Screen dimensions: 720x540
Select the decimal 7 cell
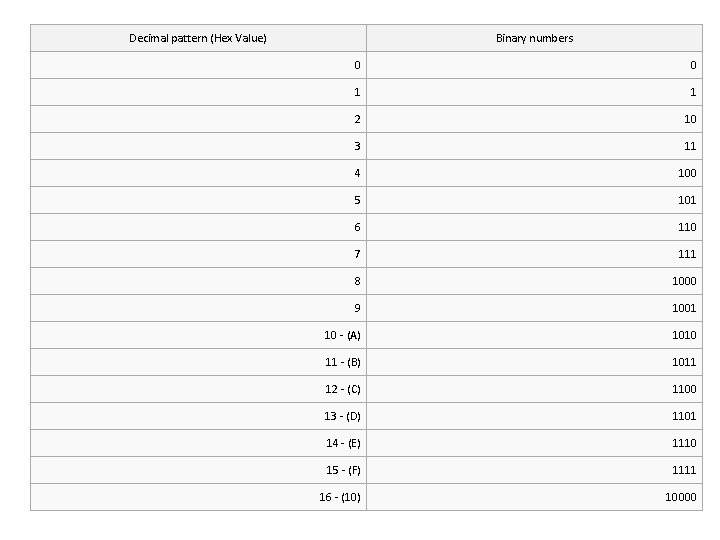click(x=198, y=254)
